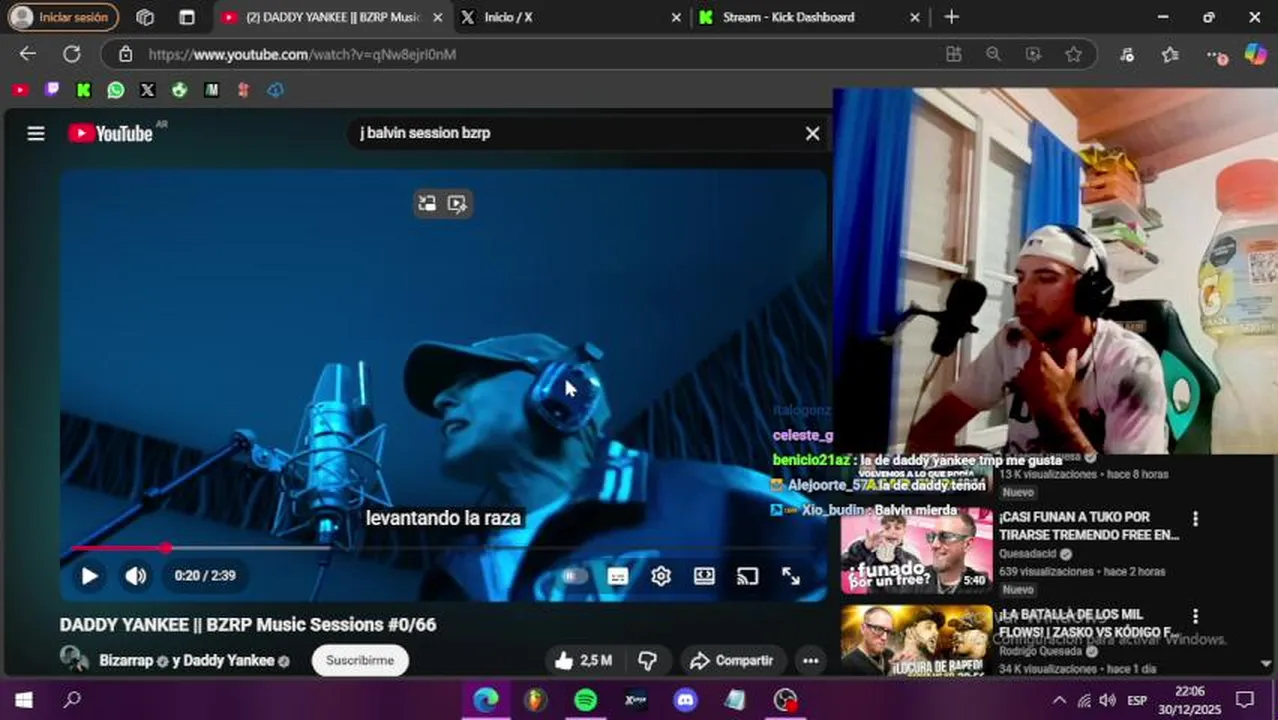
Task: Click picture-in-picture overlay icon on video
Action: (x=457, y=204)
